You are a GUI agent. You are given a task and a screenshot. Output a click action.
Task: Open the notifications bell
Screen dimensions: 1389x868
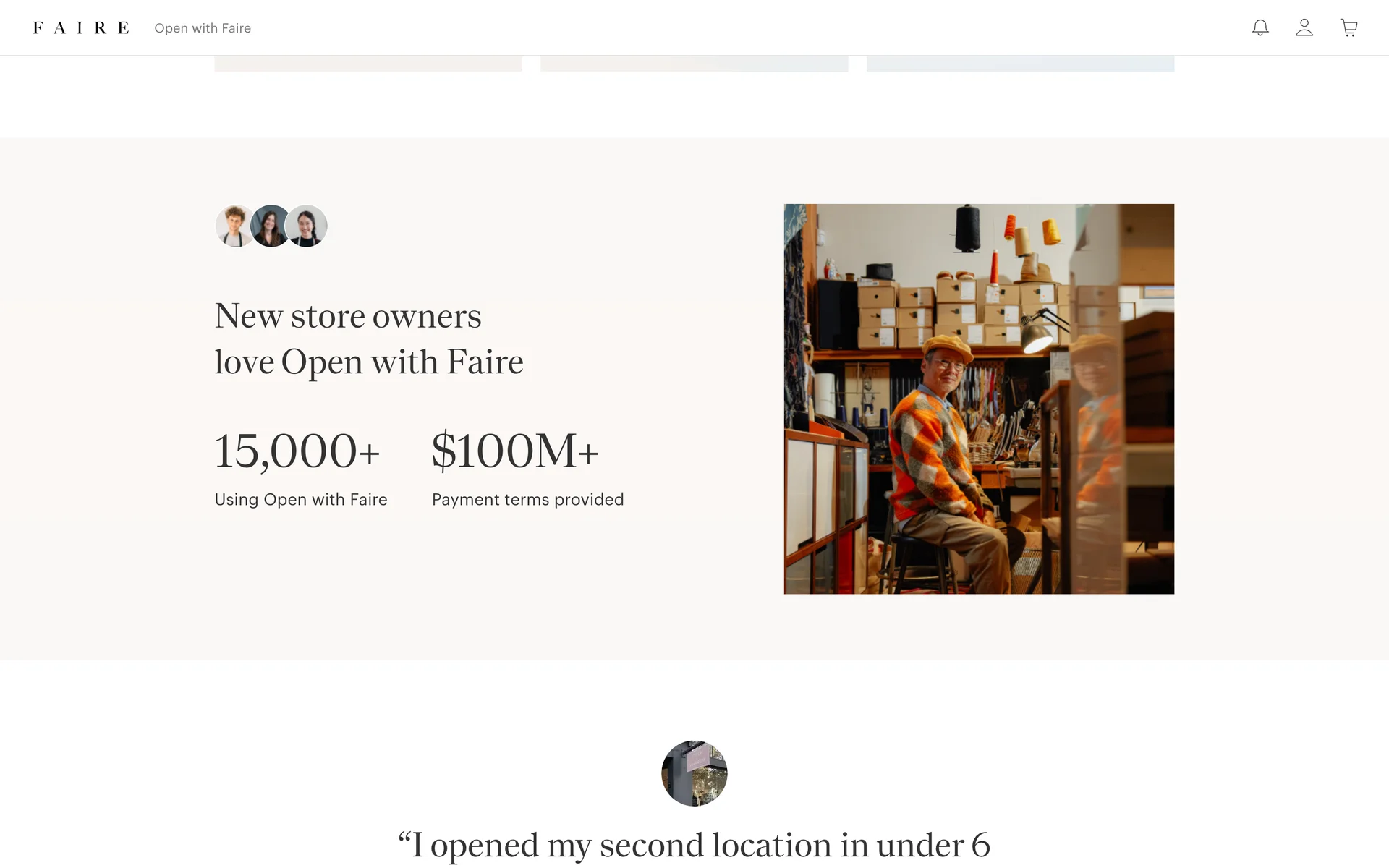[1260, 28]
